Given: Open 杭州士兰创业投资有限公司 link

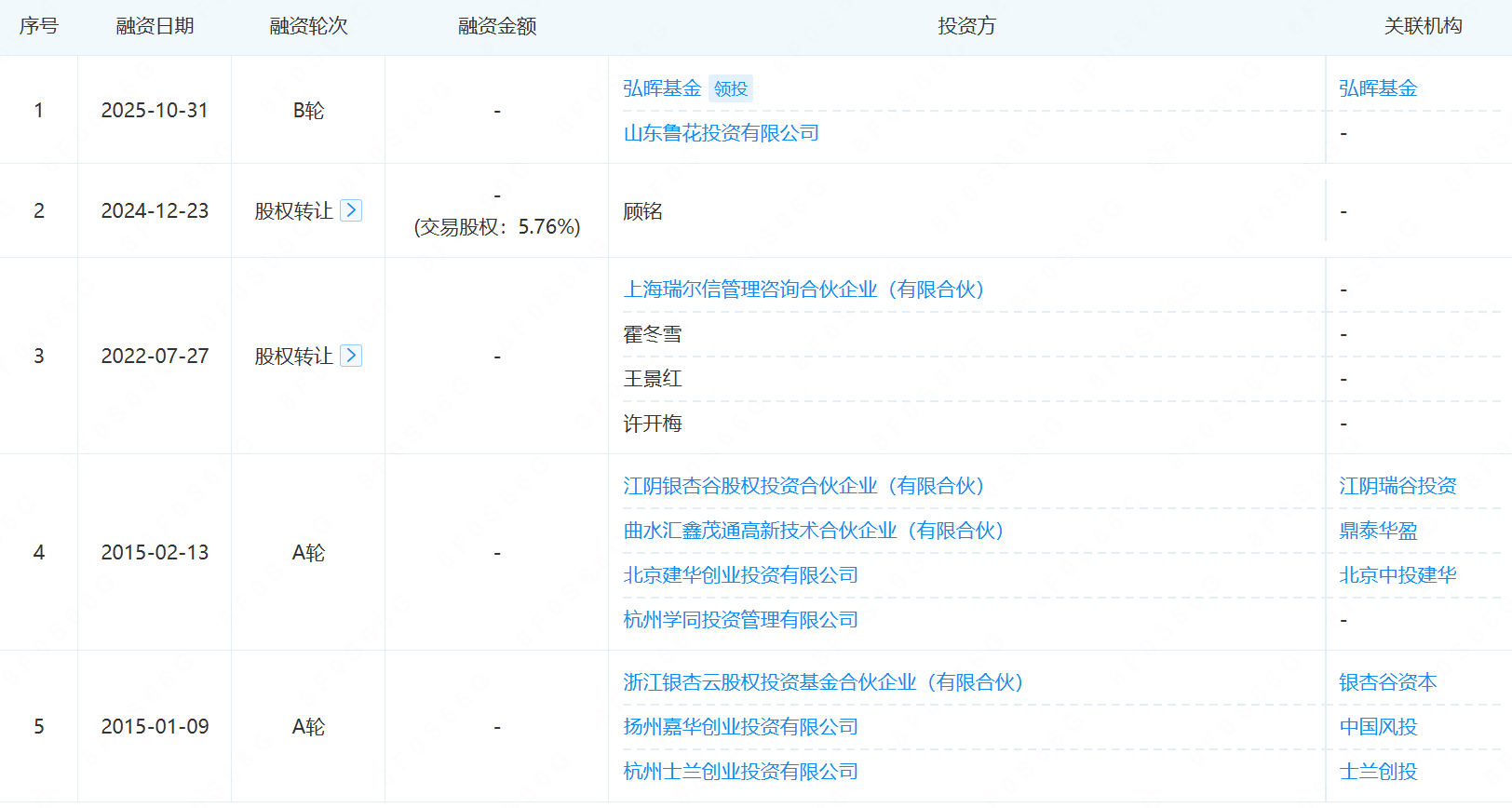Looking at the screenshot, I should 740,772.
